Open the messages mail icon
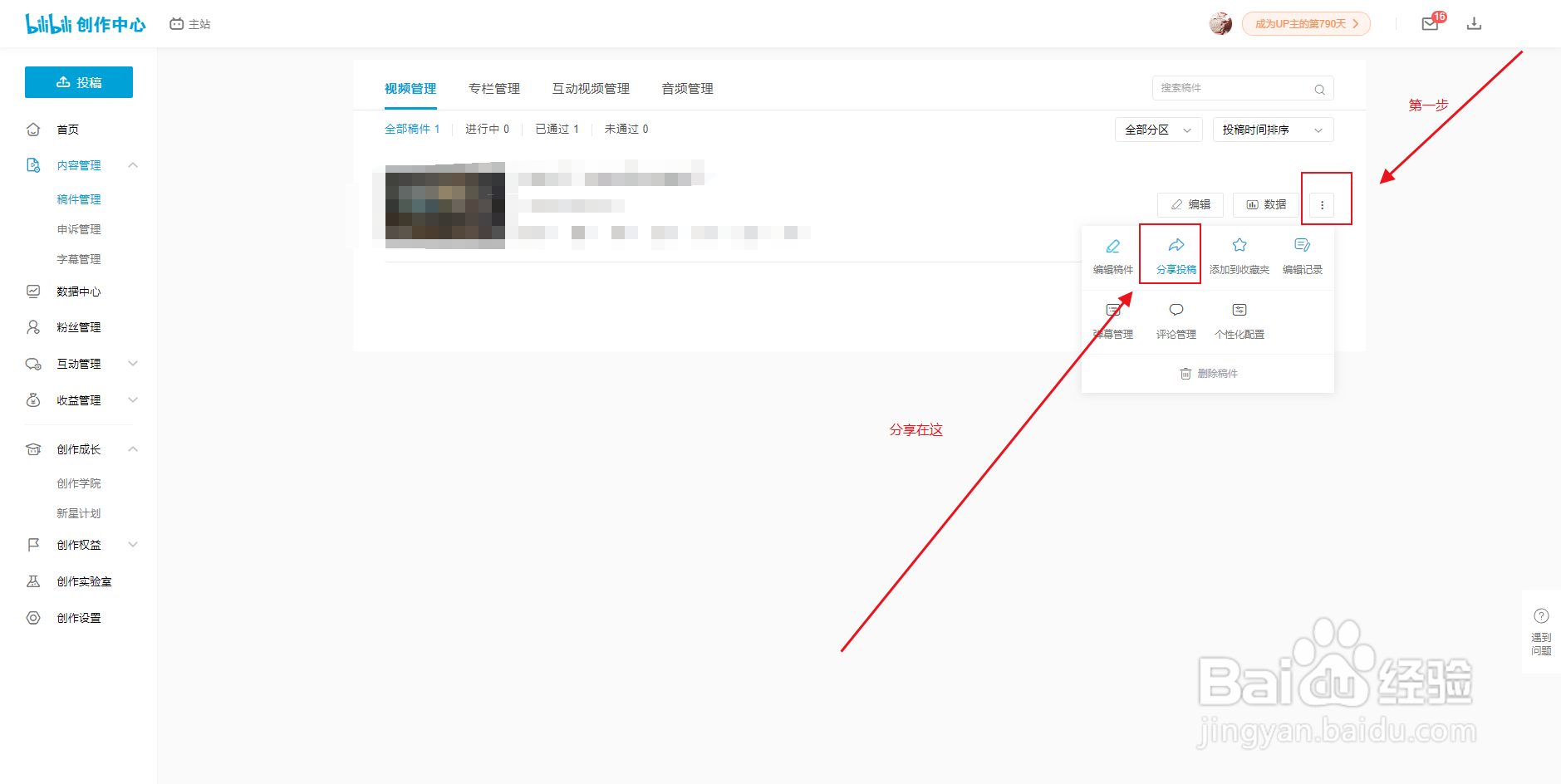1561x784 pixels. 1430,24
